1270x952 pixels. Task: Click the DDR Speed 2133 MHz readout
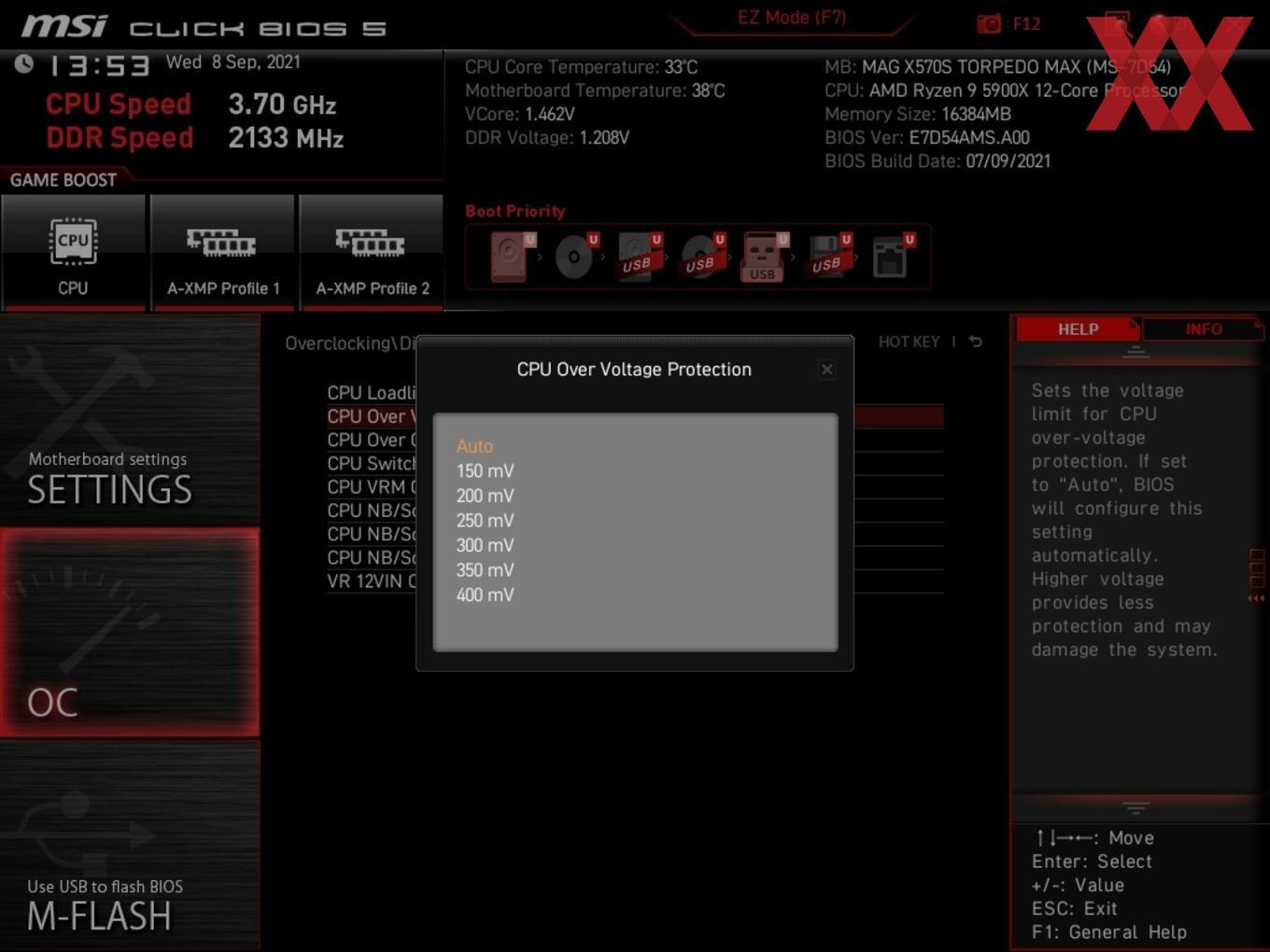click(x=195, y=138)
